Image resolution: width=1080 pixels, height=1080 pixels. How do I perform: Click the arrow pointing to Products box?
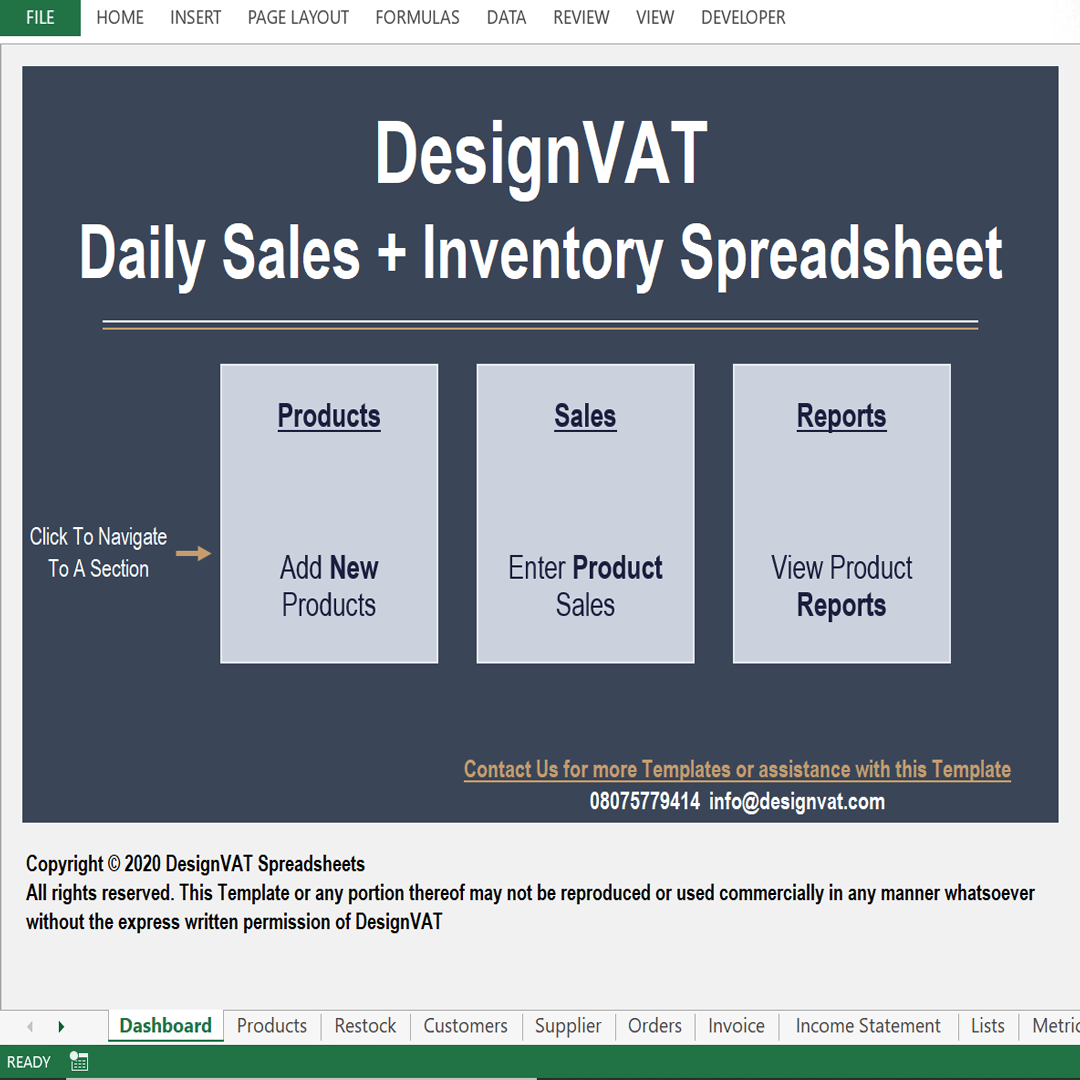[193, 553]
